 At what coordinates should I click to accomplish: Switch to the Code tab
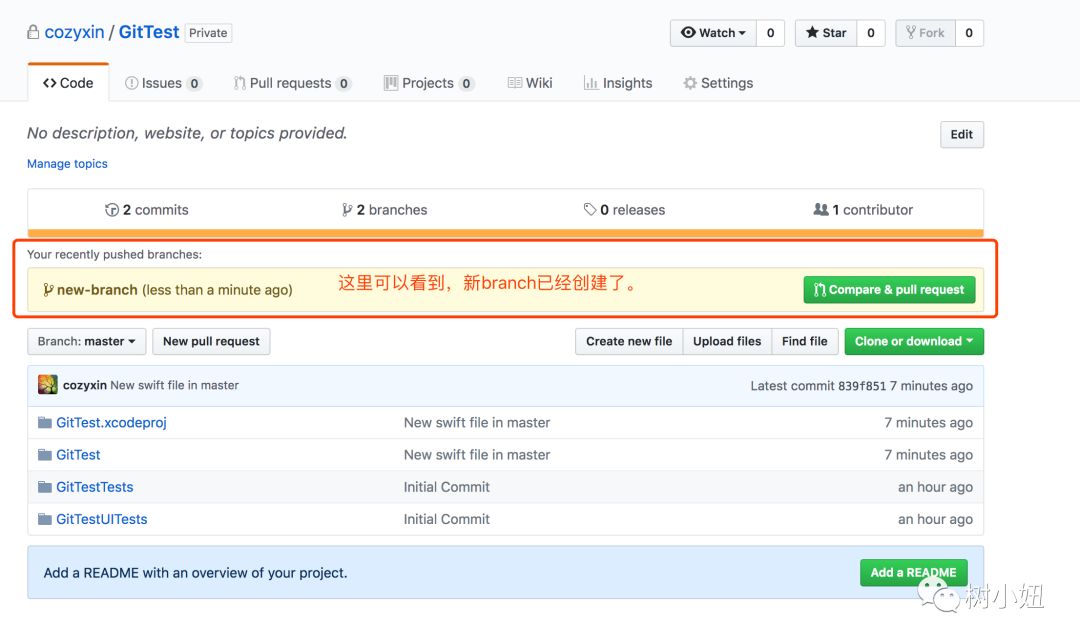click(68, 83)
